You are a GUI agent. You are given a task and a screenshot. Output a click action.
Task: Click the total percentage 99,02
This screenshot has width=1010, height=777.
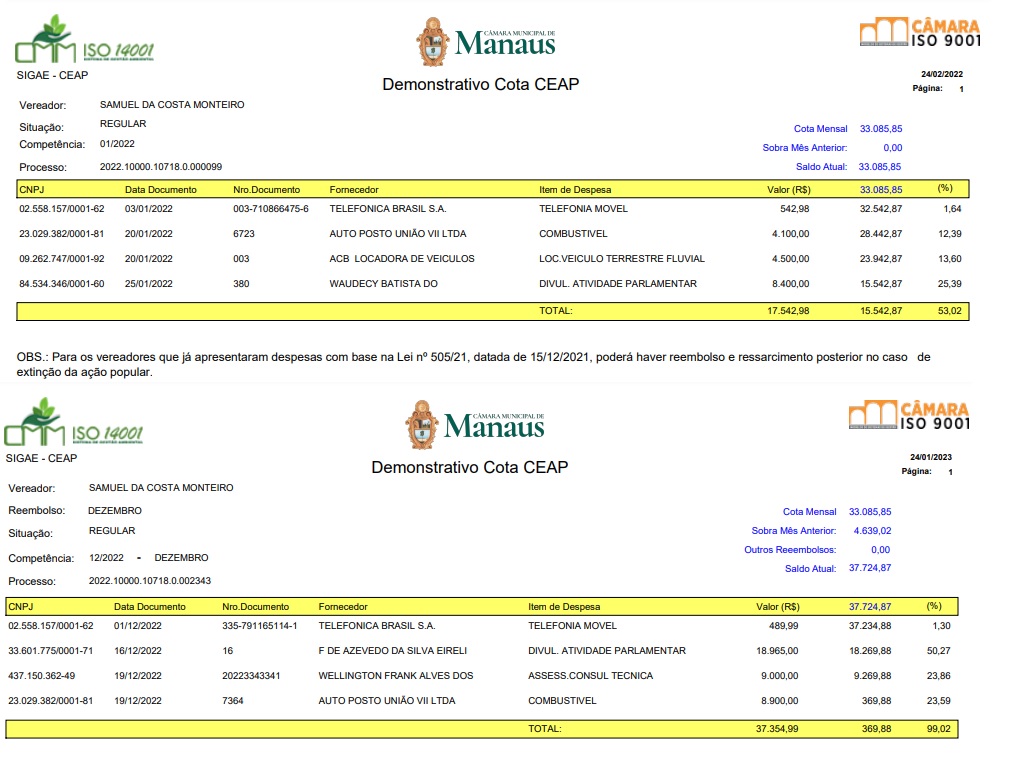[939, 729]
